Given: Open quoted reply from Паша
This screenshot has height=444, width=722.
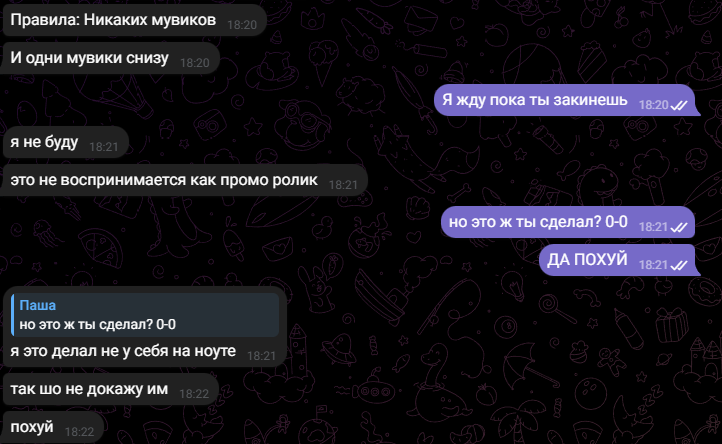Looking at the screenshot, I should 145,315.
